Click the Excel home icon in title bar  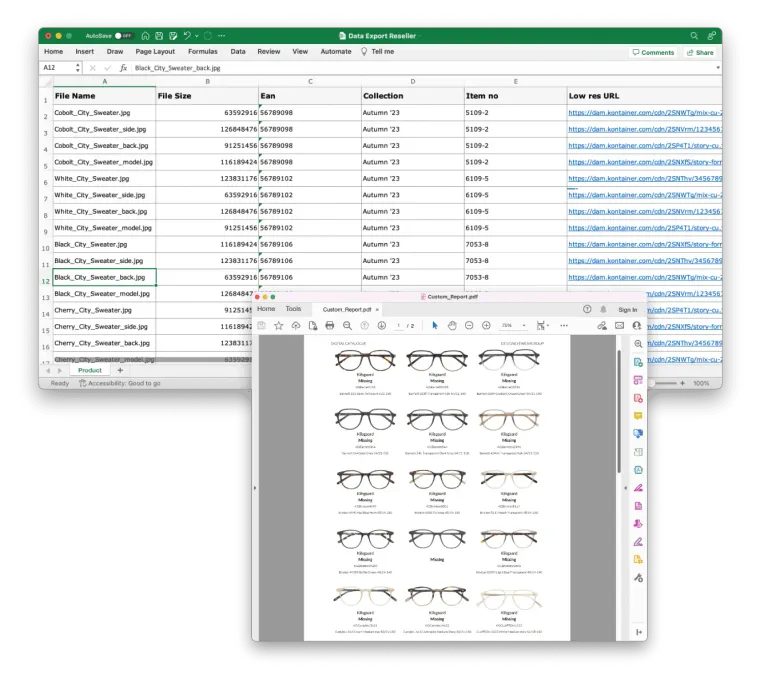tap(145, 36)
